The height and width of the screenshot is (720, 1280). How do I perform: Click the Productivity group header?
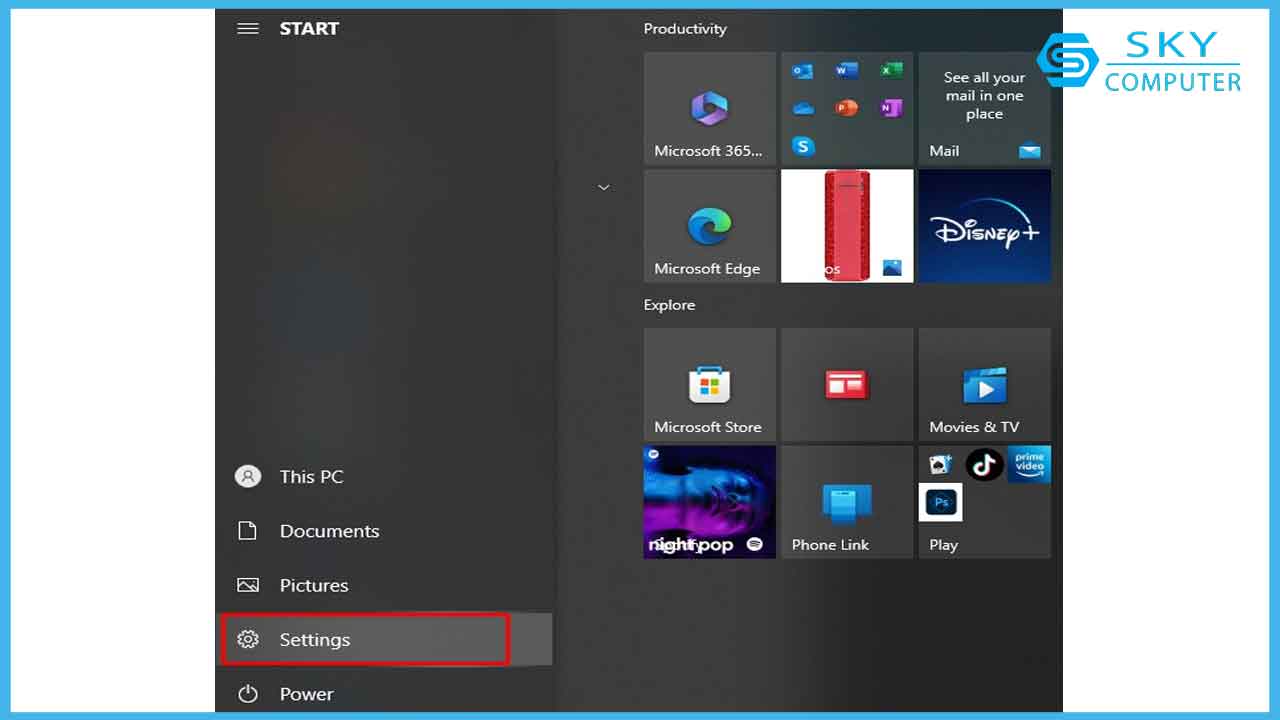coord(685,29)
